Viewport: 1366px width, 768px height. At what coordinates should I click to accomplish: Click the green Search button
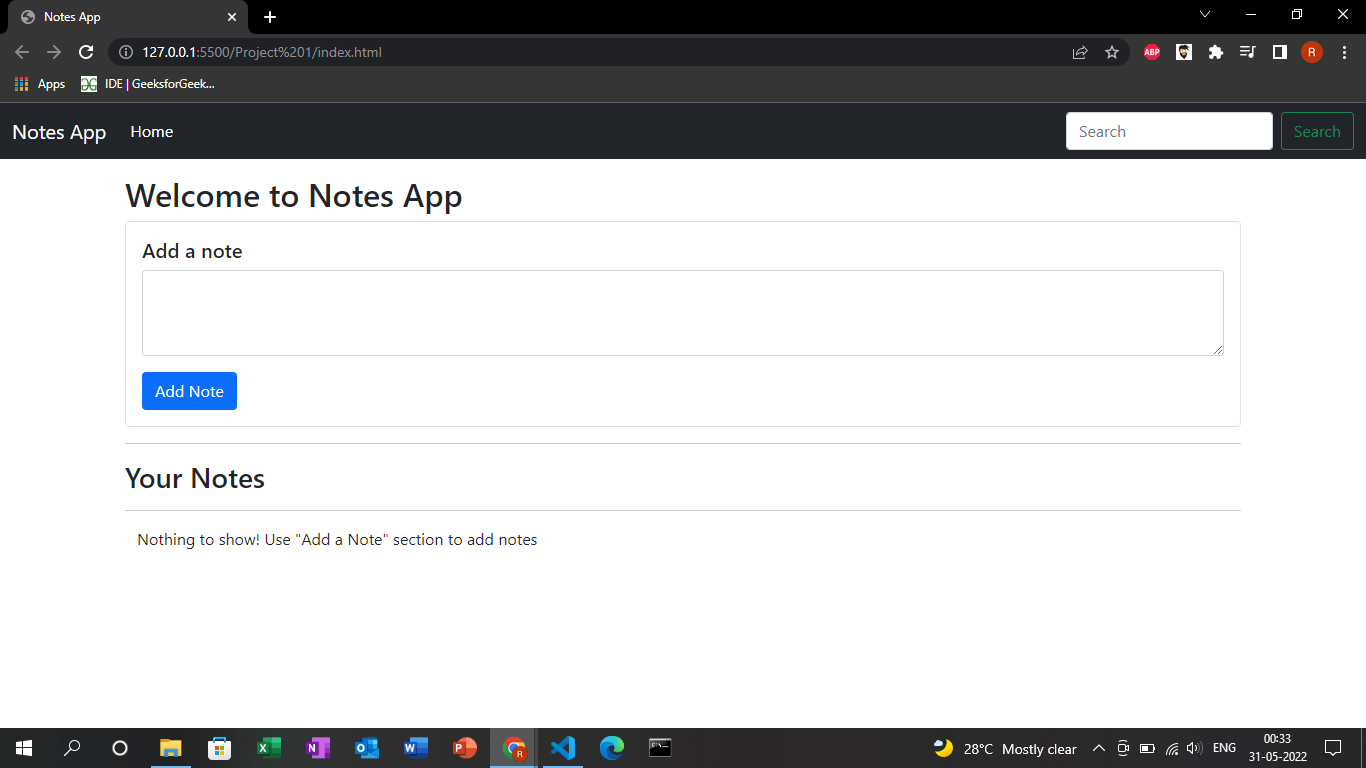click(x=1317, y=131)
